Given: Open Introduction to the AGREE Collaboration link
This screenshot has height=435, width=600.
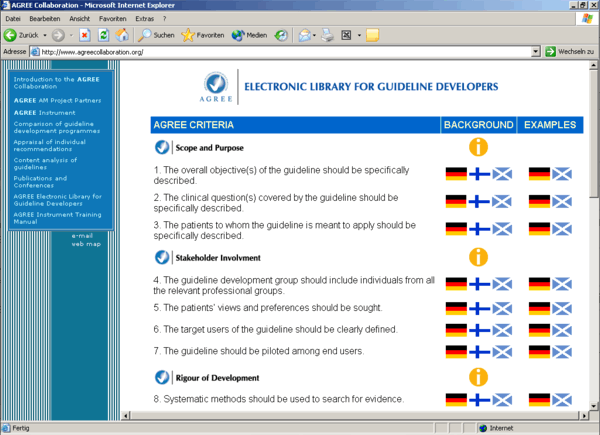Looking at the screenshot, I should point(57,83).
